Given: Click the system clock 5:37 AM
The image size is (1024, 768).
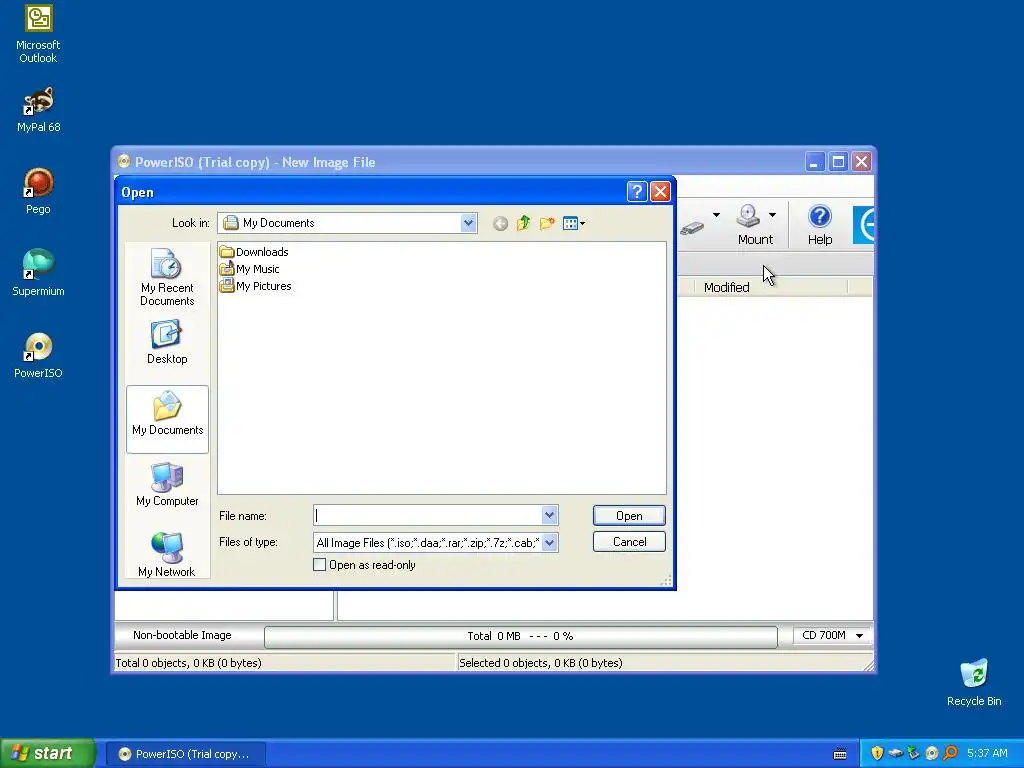Looking at the screenshot, I should tap(987, 753).
